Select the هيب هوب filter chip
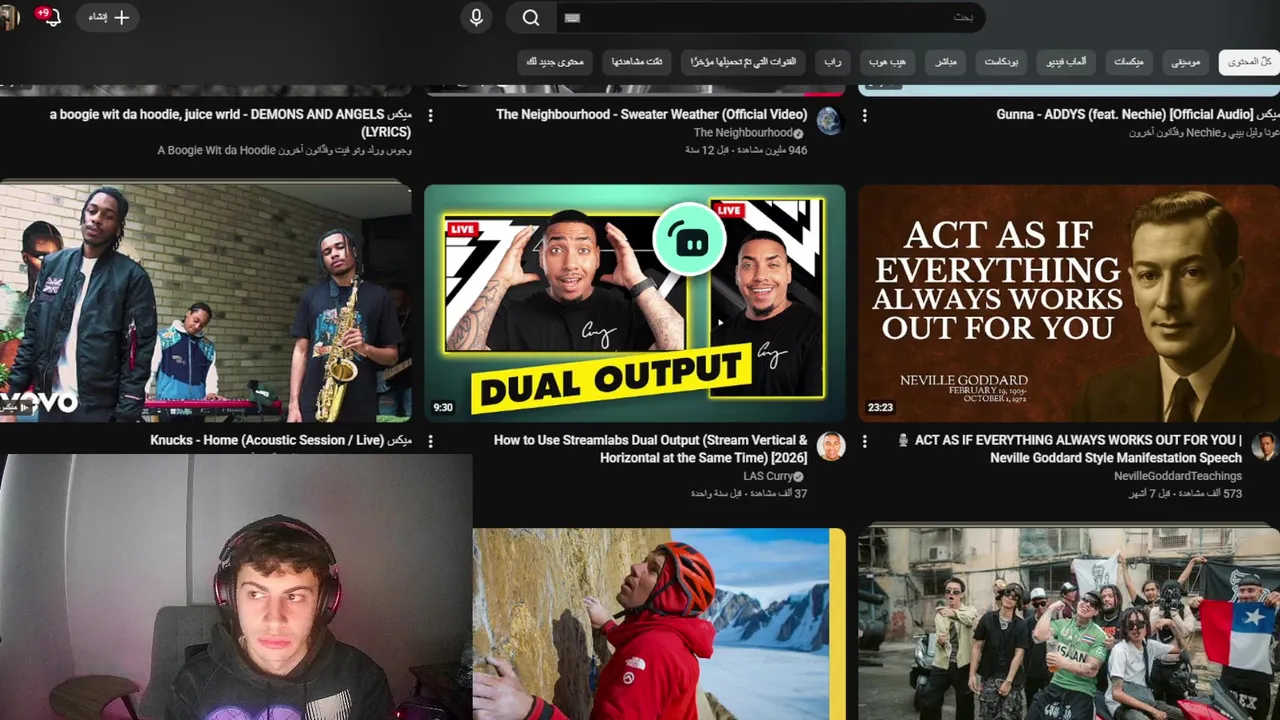 [887, 62]
